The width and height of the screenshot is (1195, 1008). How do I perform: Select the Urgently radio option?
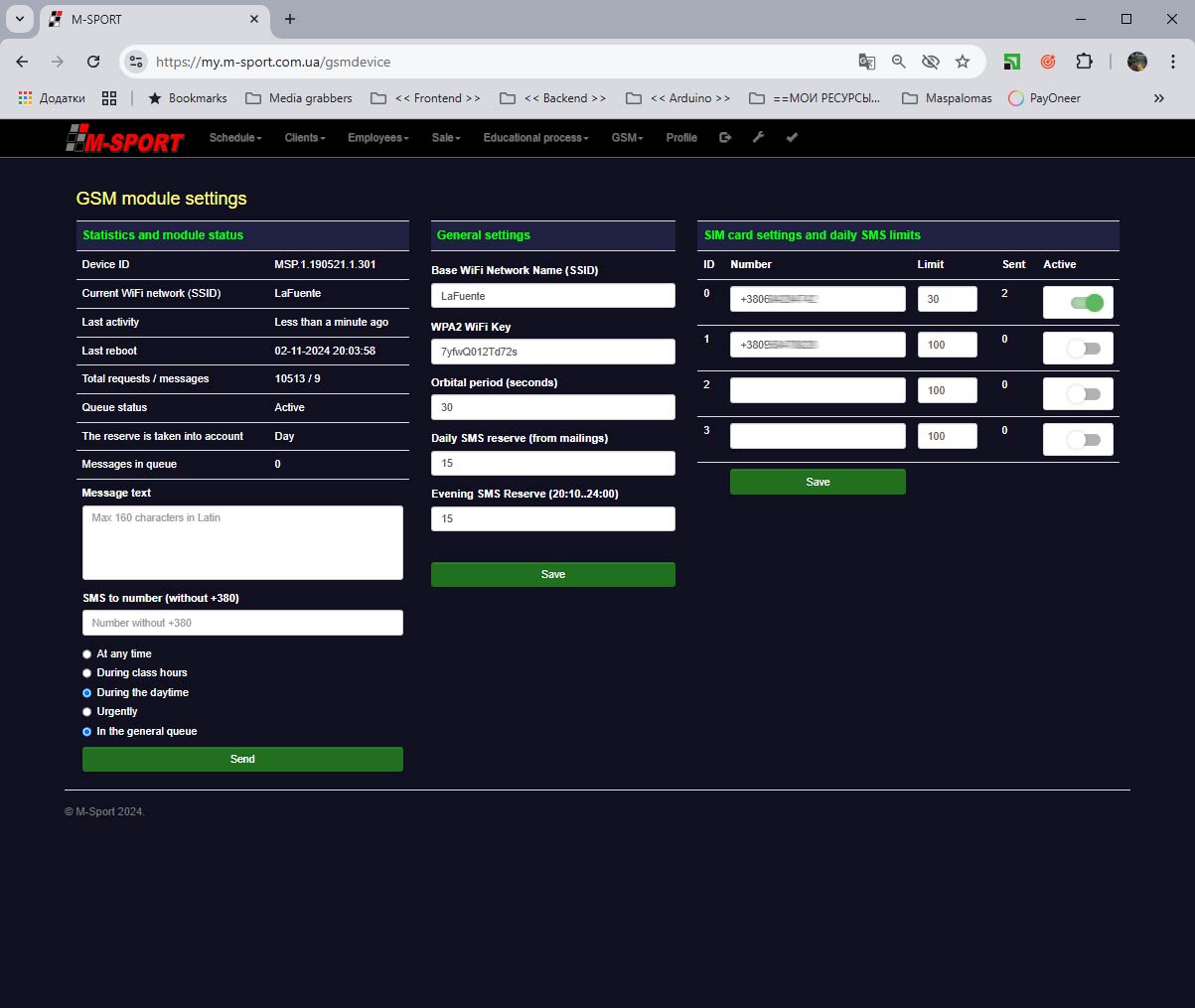tap(87, 712)
